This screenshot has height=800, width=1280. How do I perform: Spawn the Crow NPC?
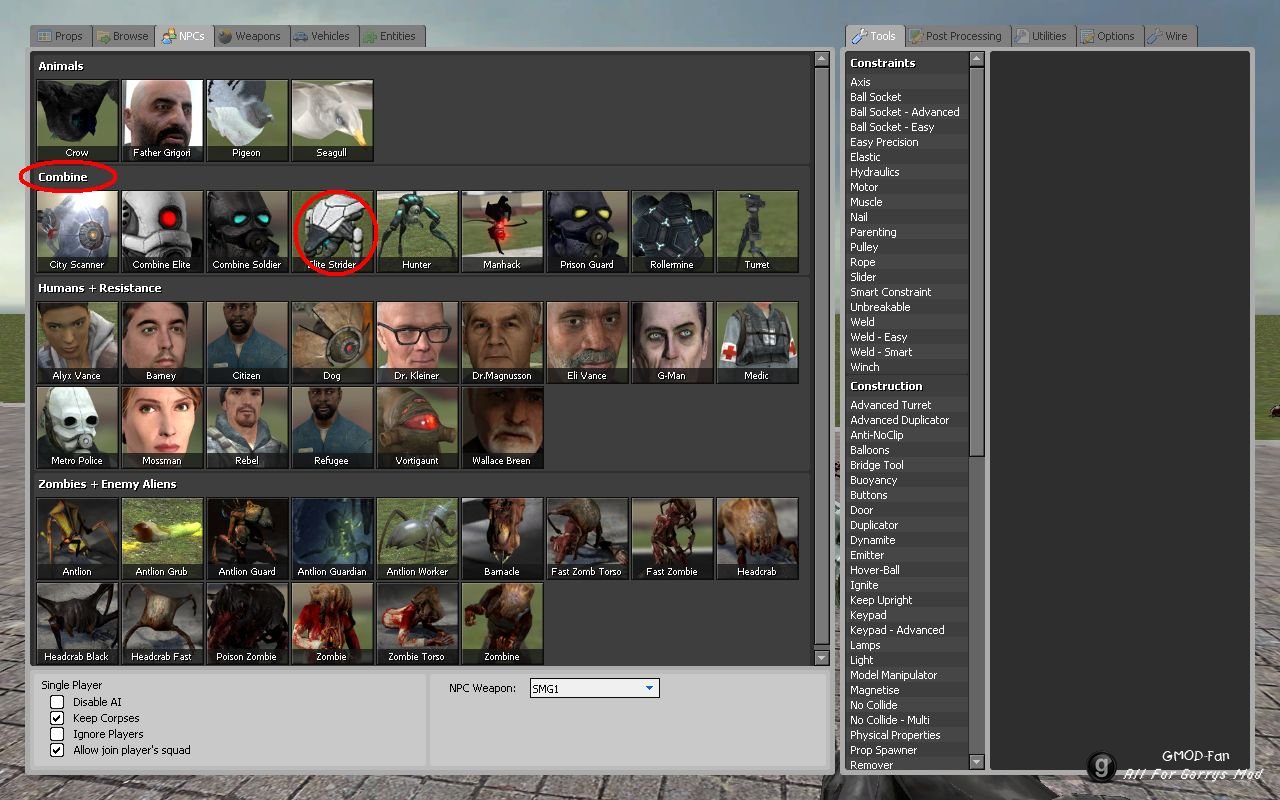point(77,120)
